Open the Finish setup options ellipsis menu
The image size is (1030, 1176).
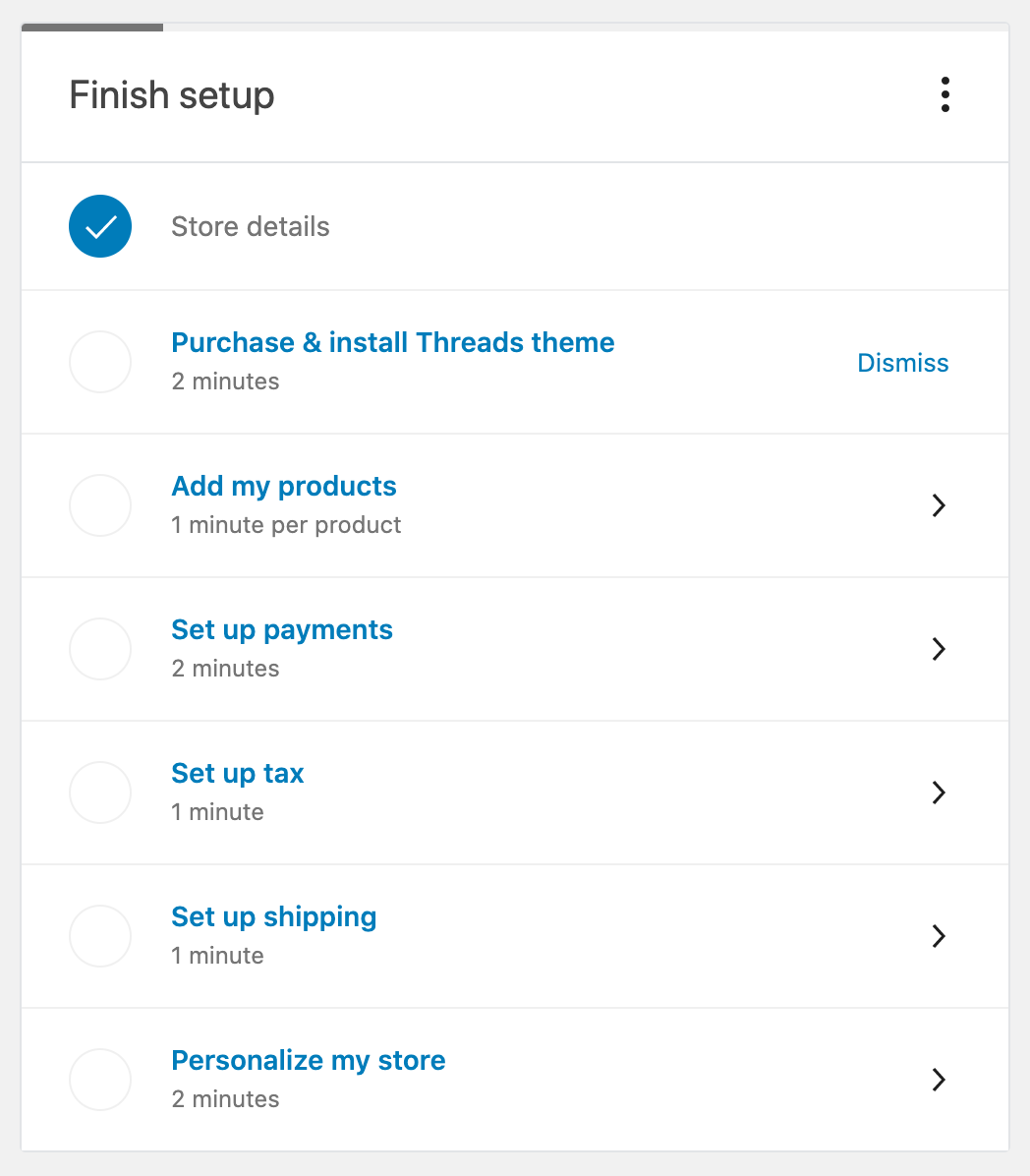pos(944,94)
